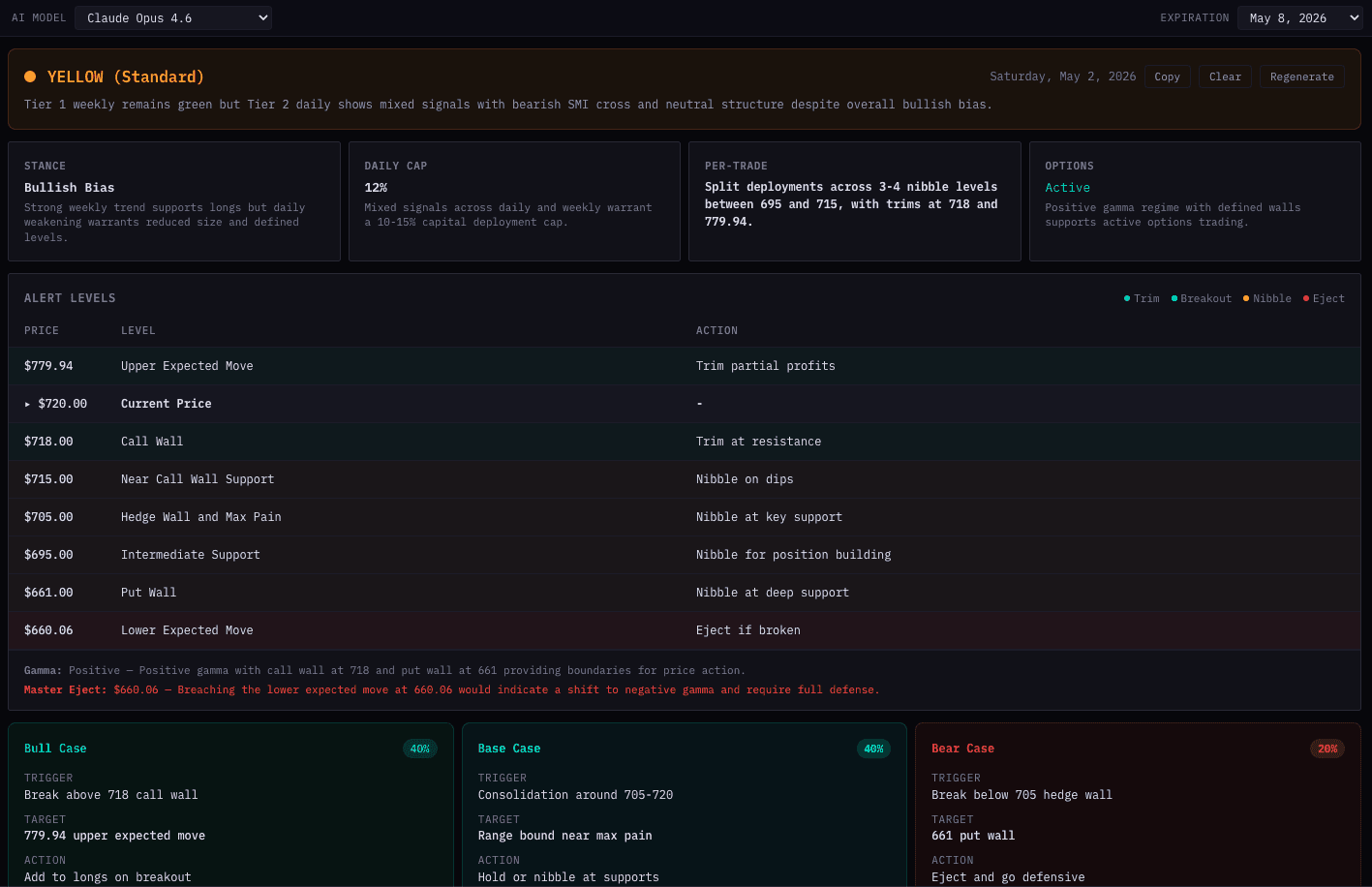Select the Call Wall level row
Viewport: 1372px width, 887px height.
pyautogui.click(x=684, y=442)
